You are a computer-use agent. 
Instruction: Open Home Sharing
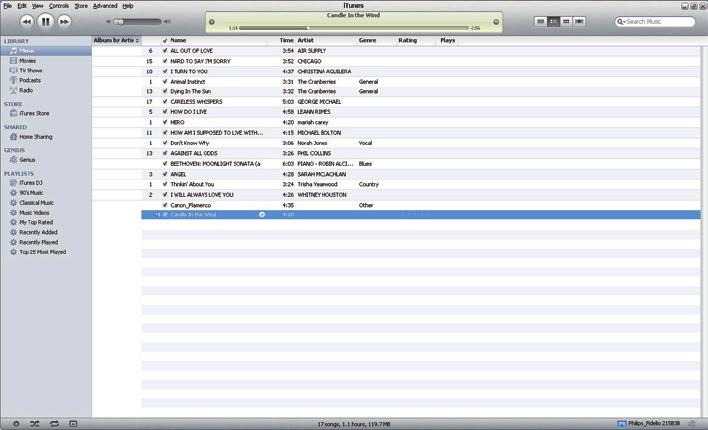coord(36,136)
